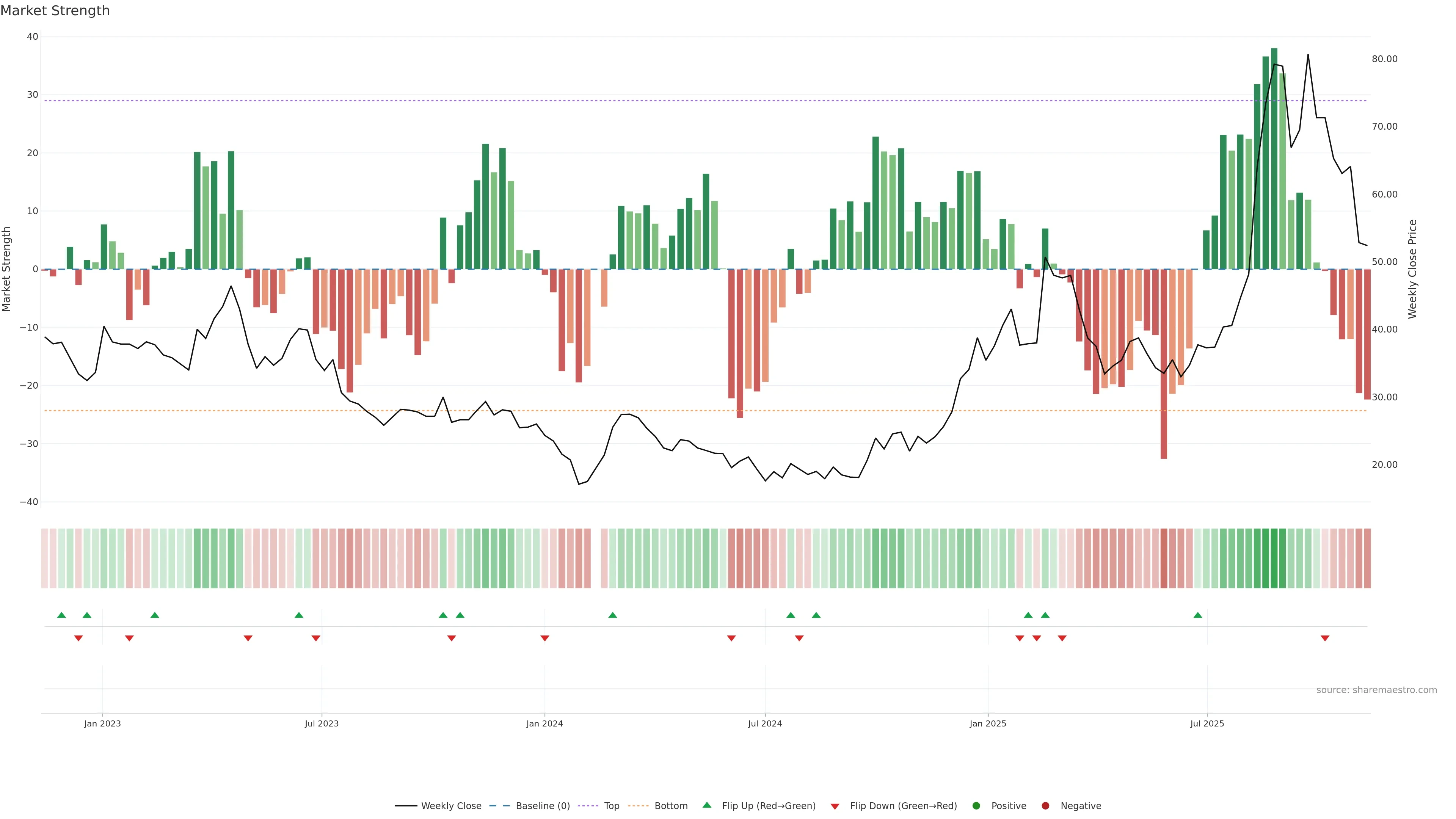Click the dark red Negative circle legend icon

(1045, 805)
